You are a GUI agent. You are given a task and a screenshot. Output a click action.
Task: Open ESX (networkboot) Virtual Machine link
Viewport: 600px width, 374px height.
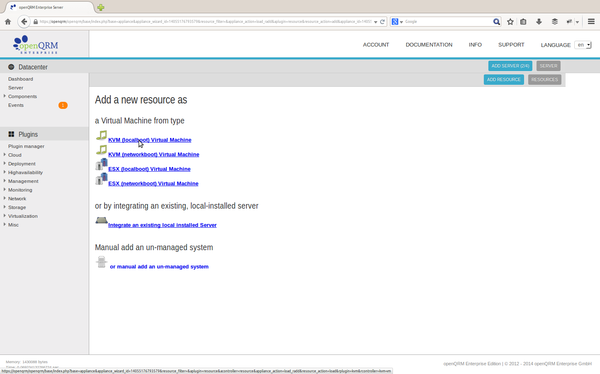[x=153, y=184]
